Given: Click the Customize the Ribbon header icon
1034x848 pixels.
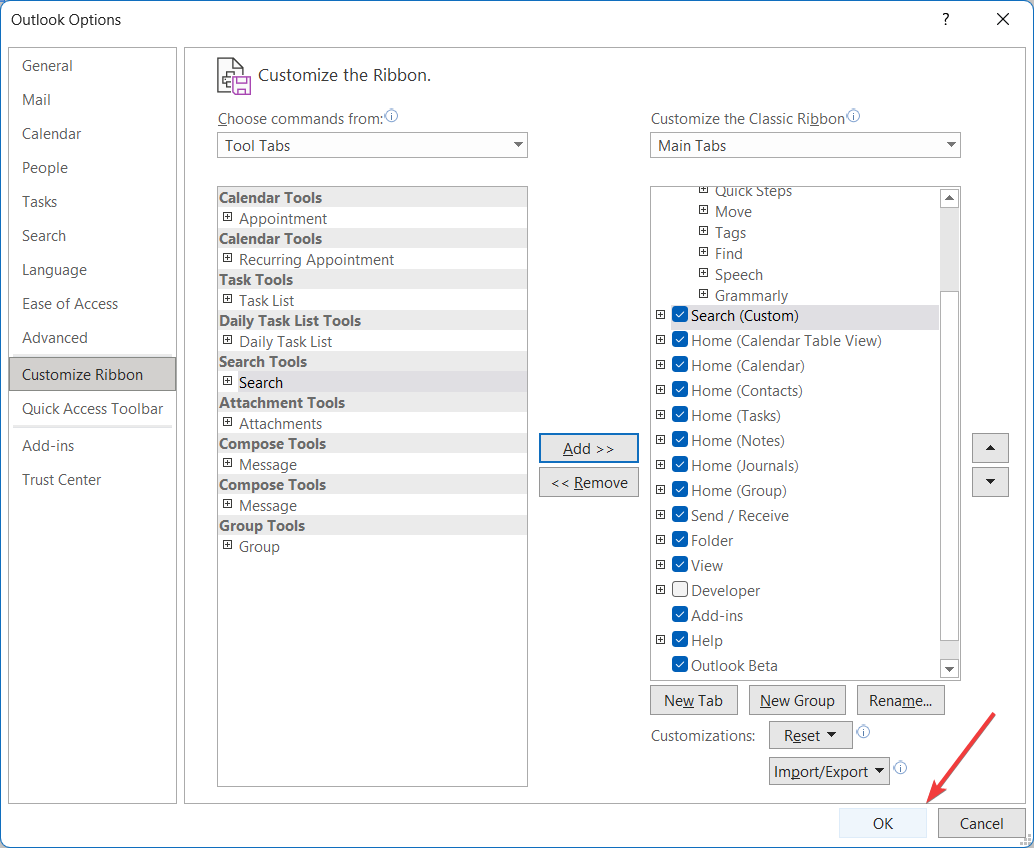Looking at the screenshot, I should click(233, 76).
